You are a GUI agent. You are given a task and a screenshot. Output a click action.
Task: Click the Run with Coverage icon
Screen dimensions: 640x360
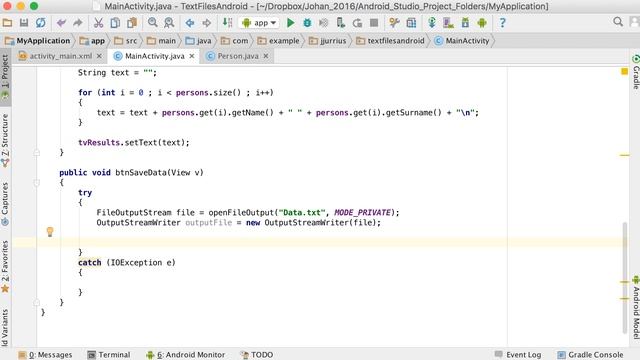pos(324,23)
